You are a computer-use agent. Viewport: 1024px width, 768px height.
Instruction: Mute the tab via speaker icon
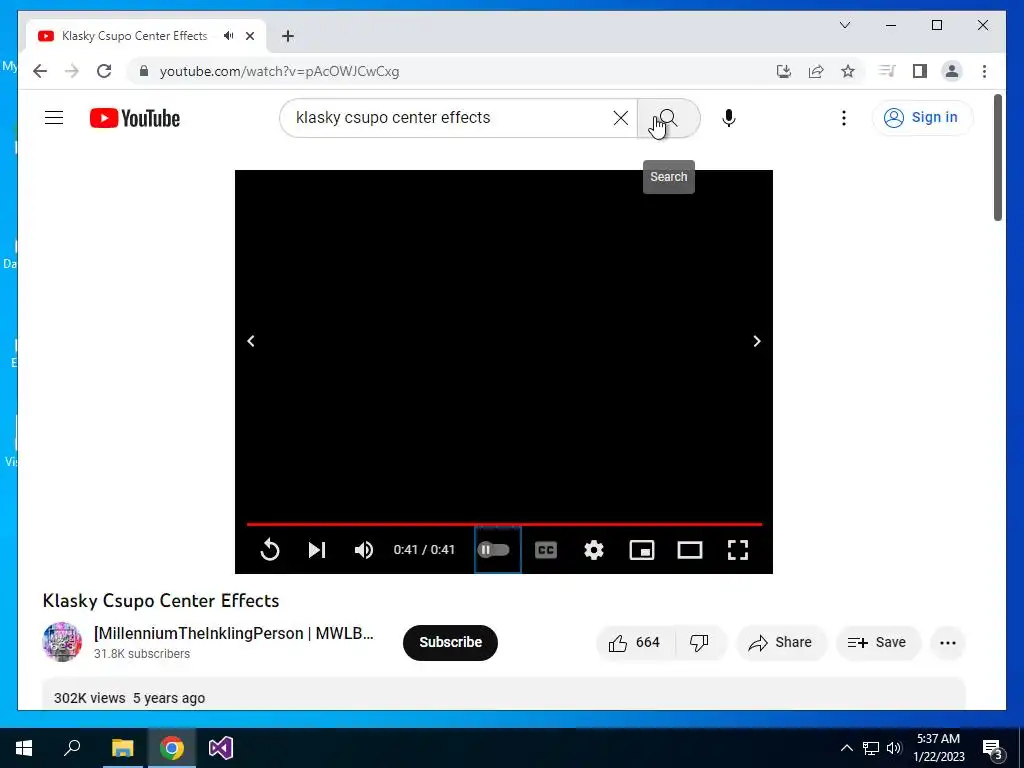point(229,36)
